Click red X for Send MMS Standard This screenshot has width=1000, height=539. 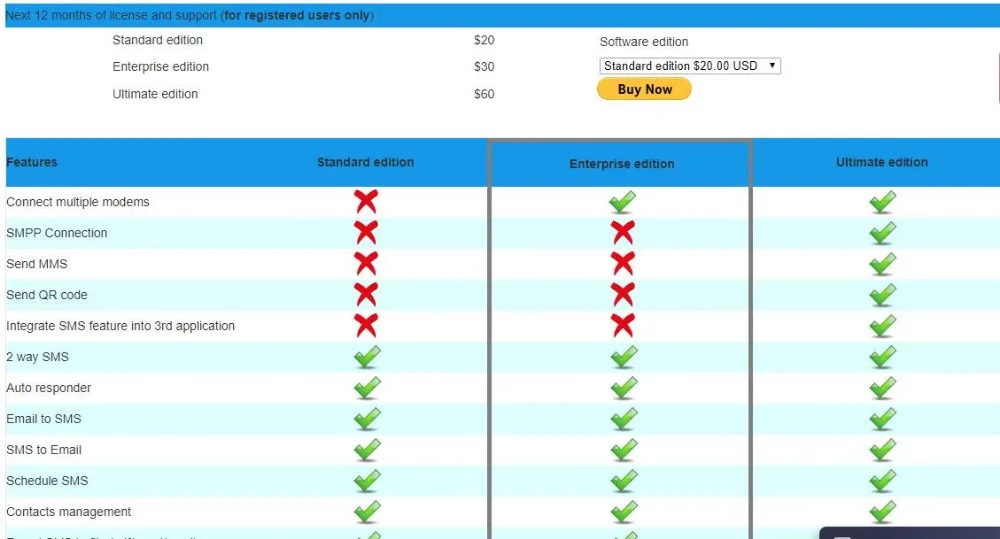coord(366,263)
